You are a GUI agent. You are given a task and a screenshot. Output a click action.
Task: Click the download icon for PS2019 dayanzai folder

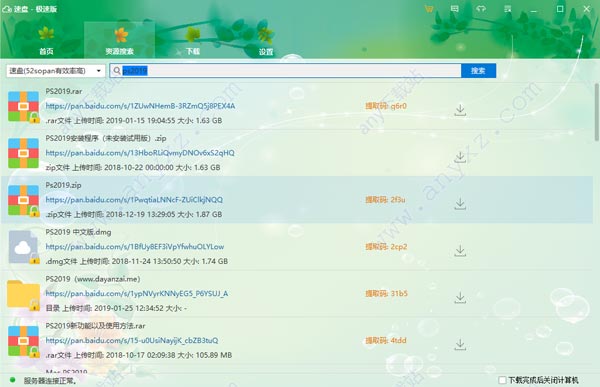[460, 297]
